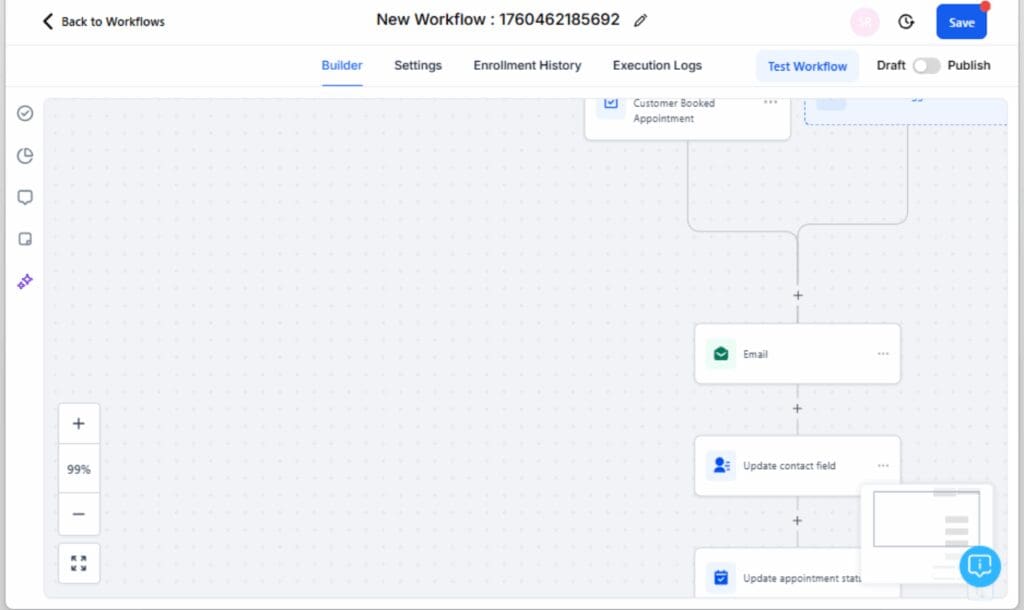Open the Execution Logs tab
1024x610 pixels.
(656, 65)
